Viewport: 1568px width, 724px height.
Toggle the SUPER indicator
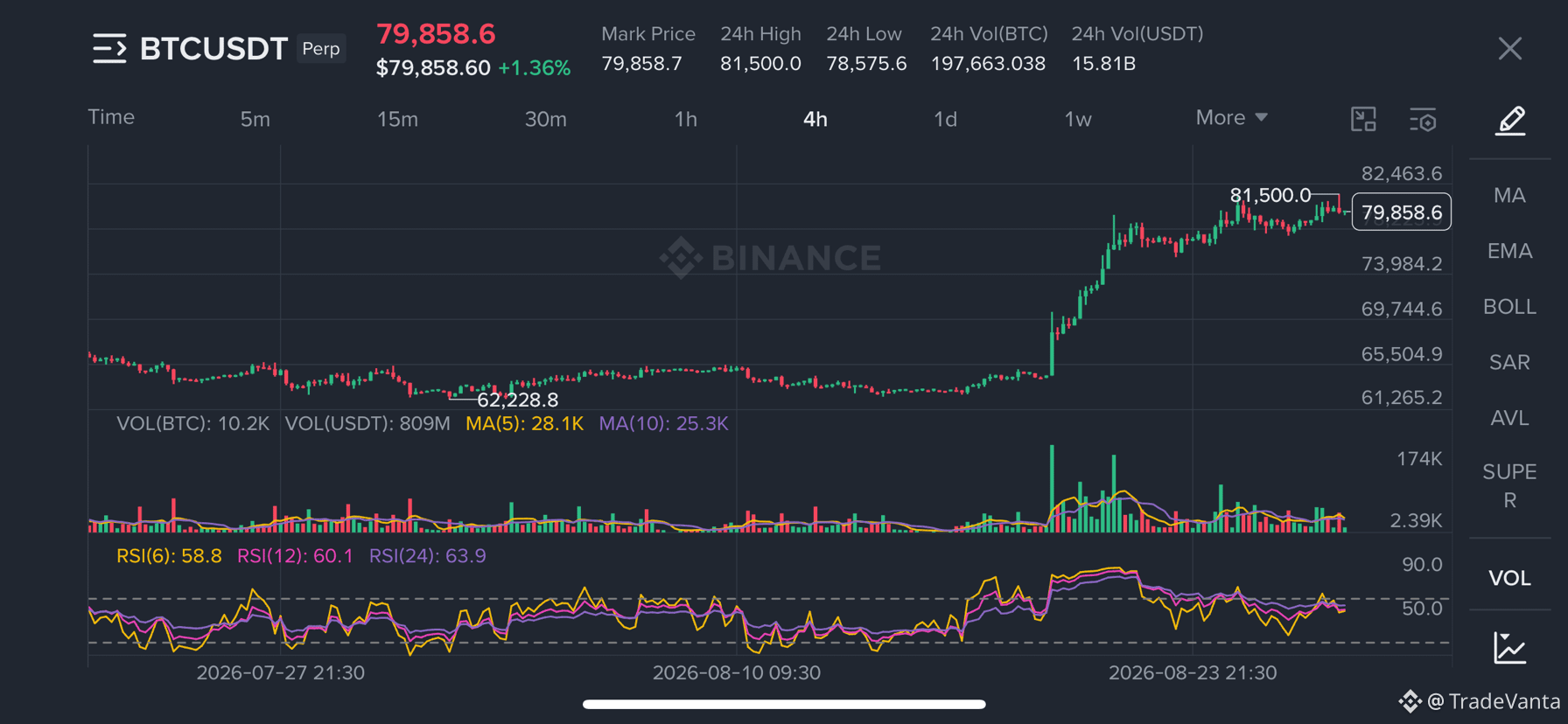(x=1509, y=486)
